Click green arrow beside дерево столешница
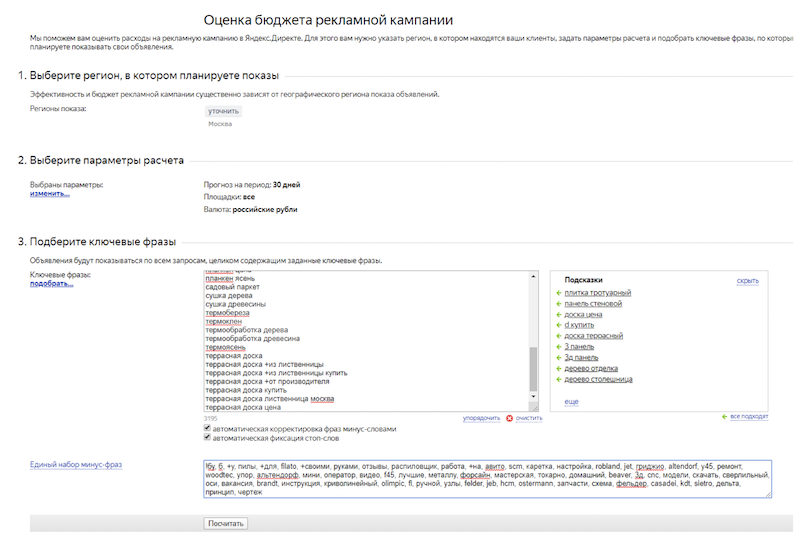 click(x=559, y=379)
